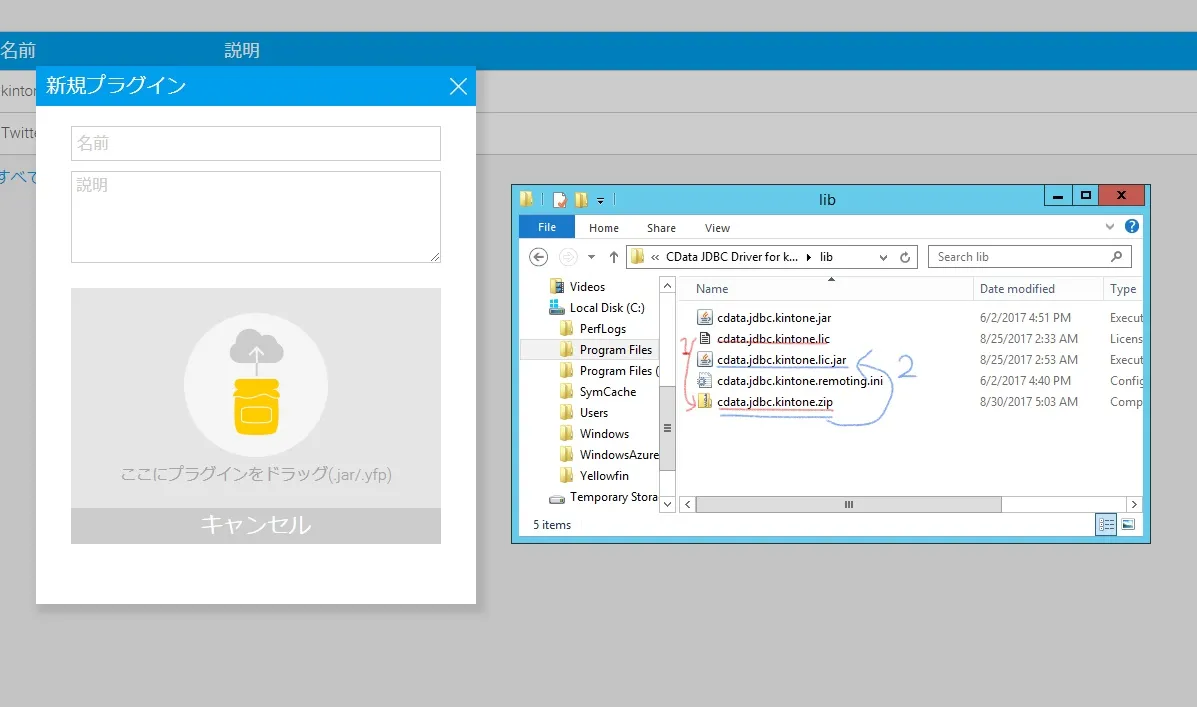Close the 新規プラグイン dialog with X
Image resolution: width=1197 pixels, height=707 pixels.
[x=458, y=87]
